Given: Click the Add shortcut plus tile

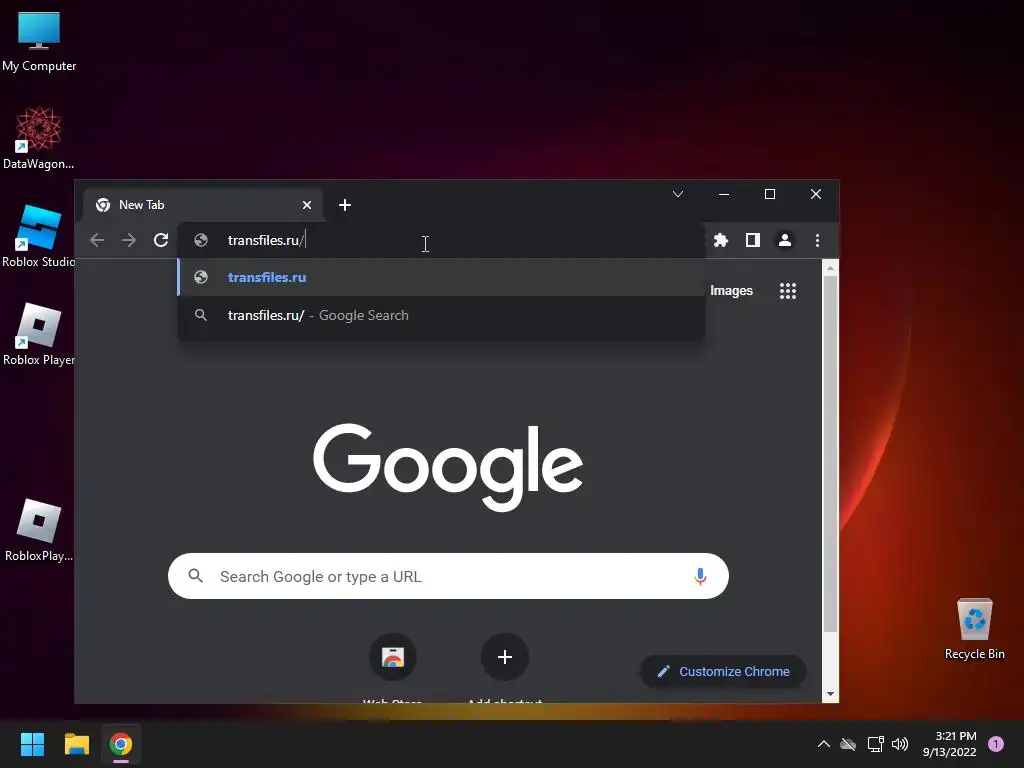Looking at the screenshot, I should [x=504, y=657].
